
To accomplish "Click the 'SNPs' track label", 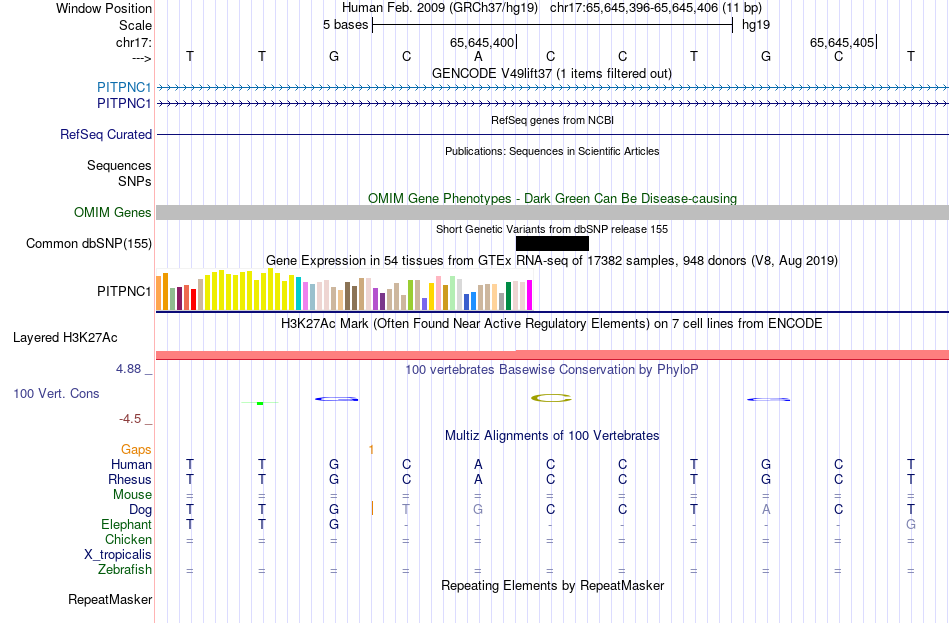I will click(135, 181).
